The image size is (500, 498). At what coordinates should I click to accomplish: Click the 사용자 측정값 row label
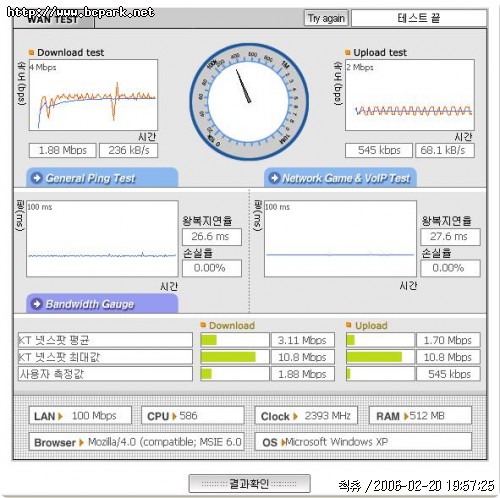(x=105, y=374)
